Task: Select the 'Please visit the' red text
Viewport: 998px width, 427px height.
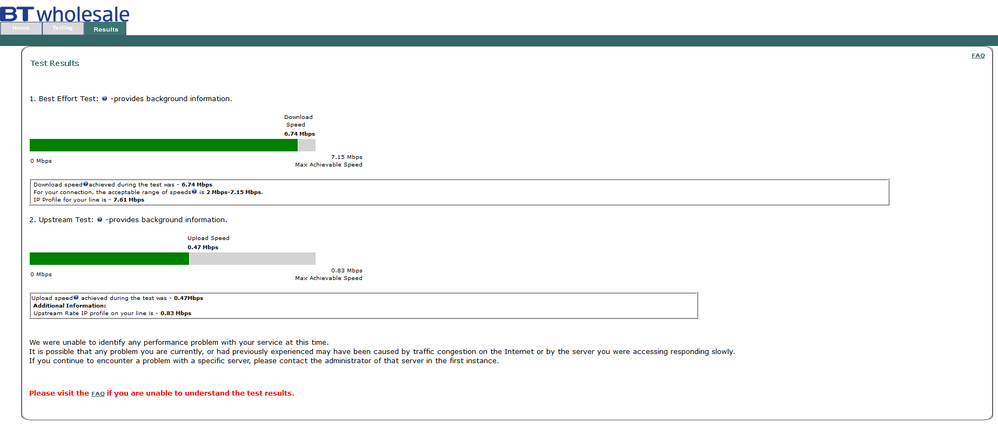Action: click(59, 393)
